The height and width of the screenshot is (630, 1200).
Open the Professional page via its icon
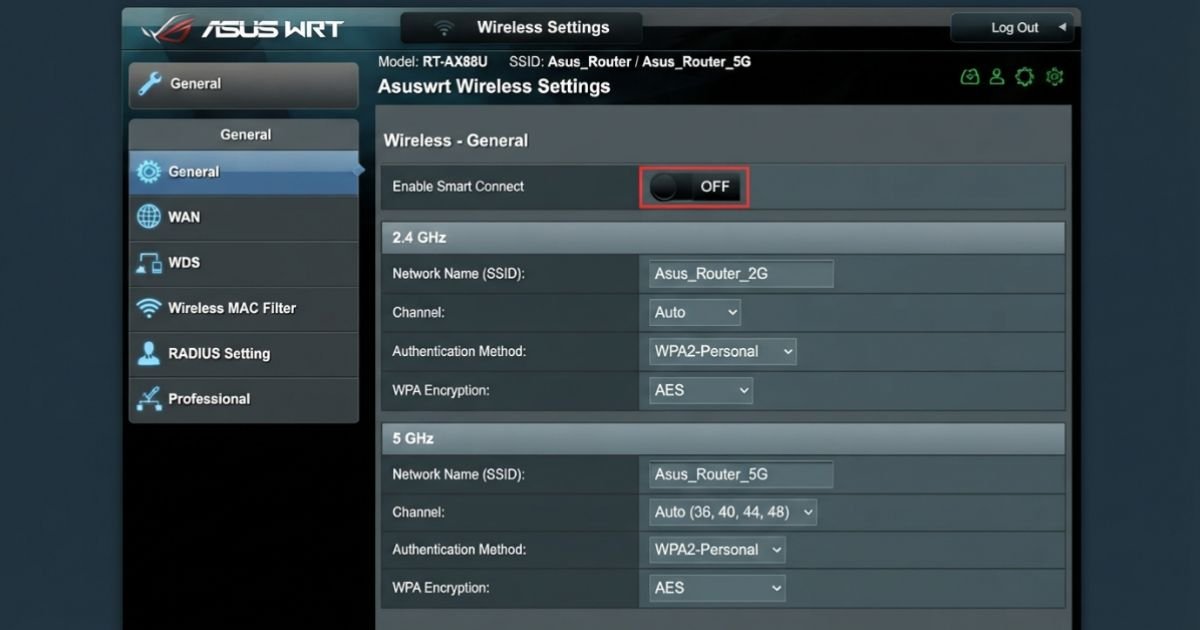[149, 399]
